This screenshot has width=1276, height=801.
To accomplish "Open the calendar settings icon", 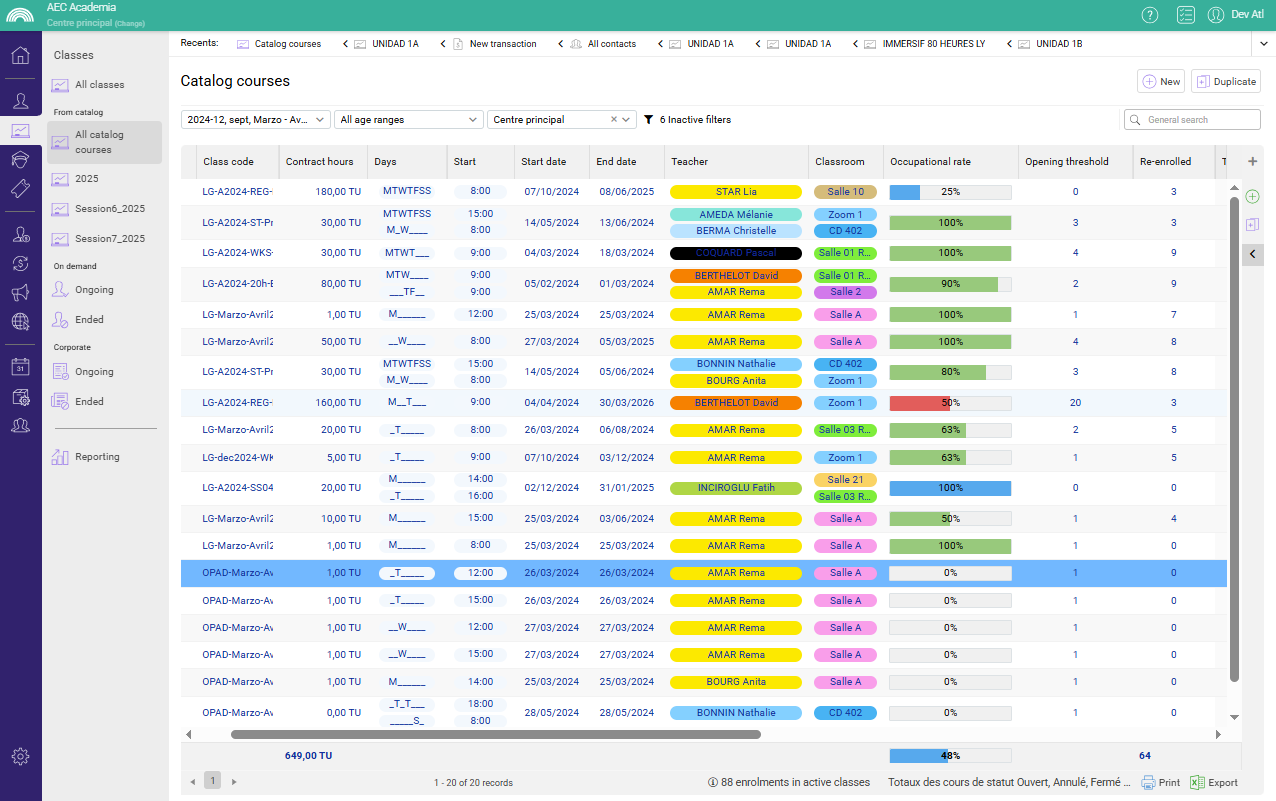I will [20, 396].
